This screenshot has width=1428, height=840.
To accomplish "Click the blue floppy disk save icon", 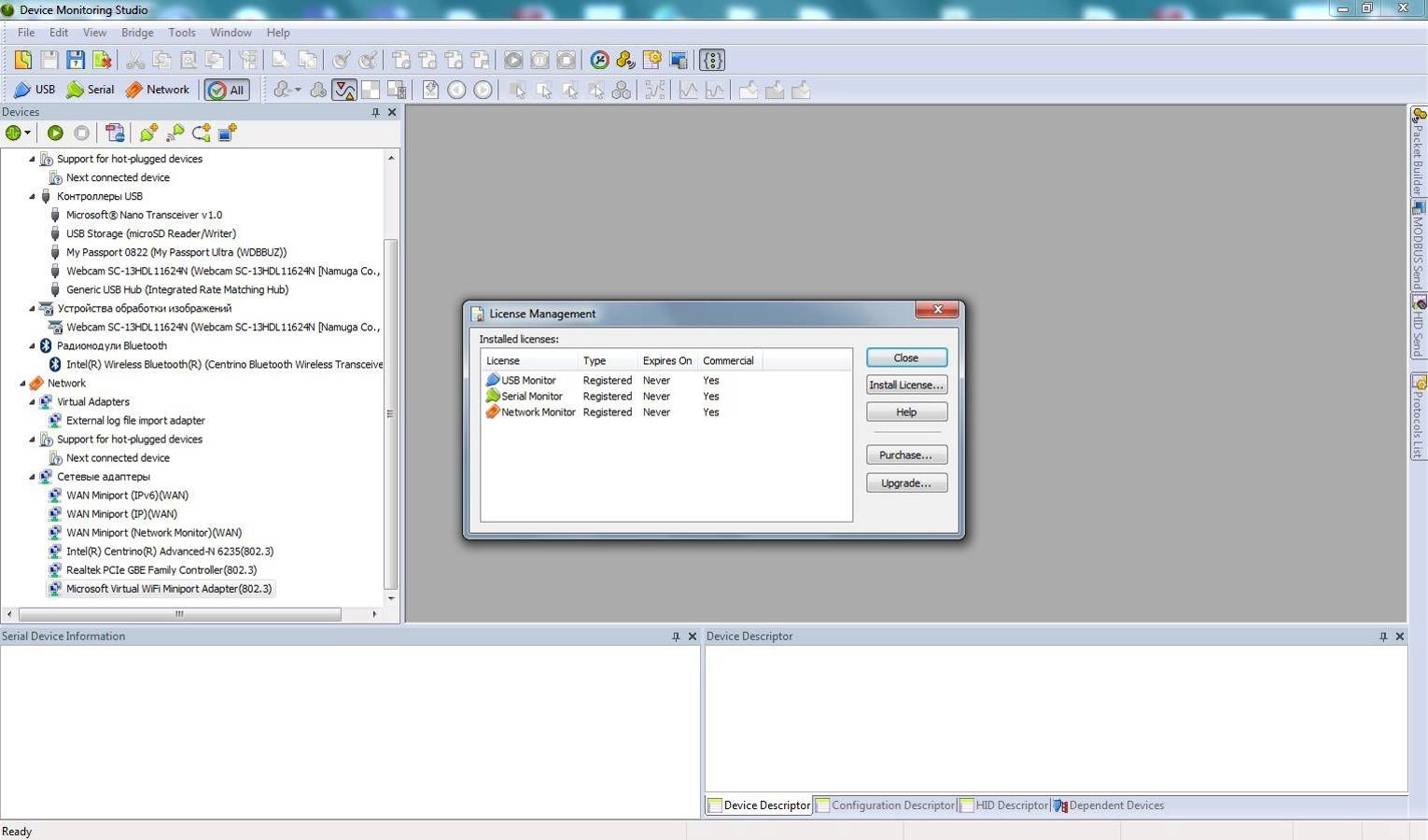I will 76,60.
